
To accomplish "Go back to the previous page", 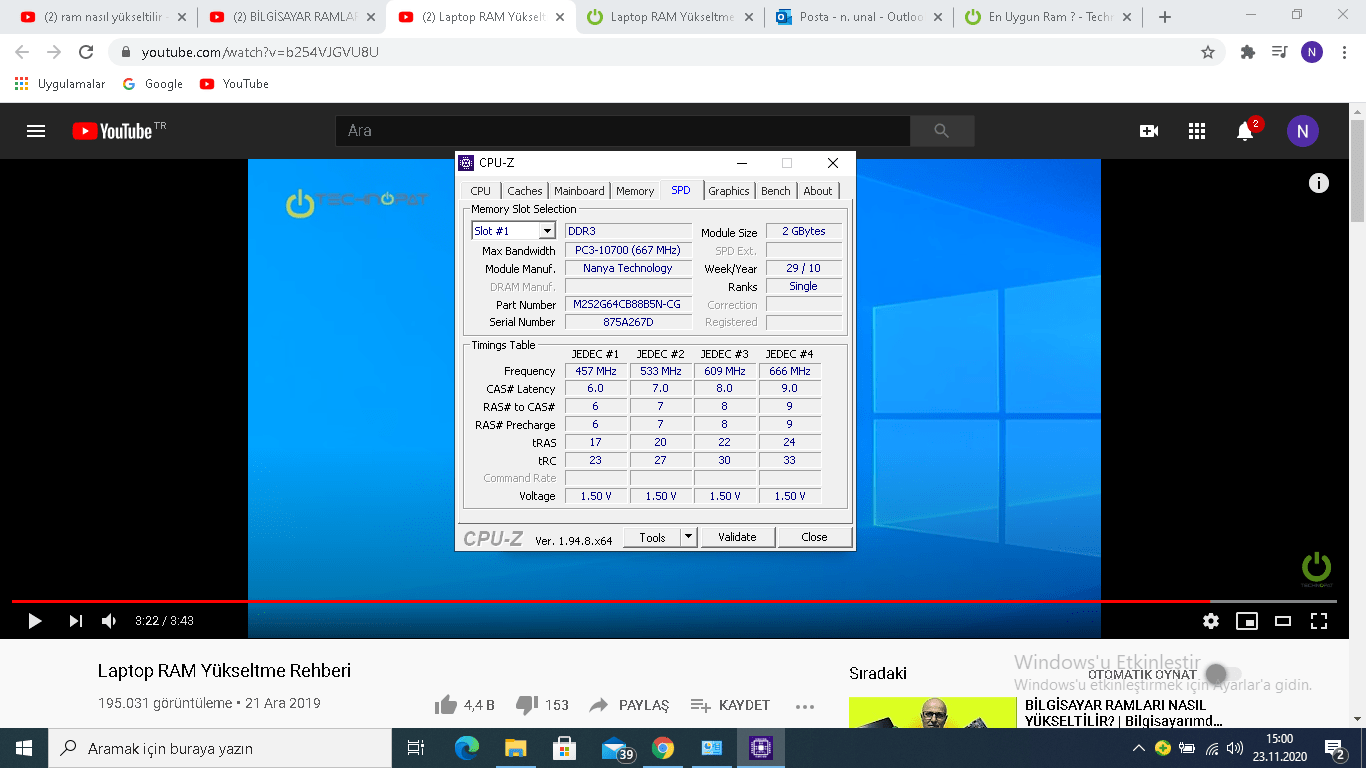I will point(22,52).
